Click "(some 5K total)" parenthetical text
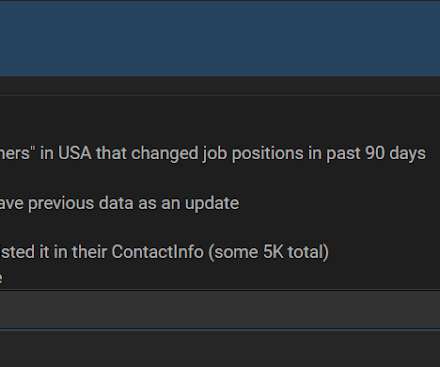The width and height of the screenshot is (440, 367). click(x=269, y=252)
